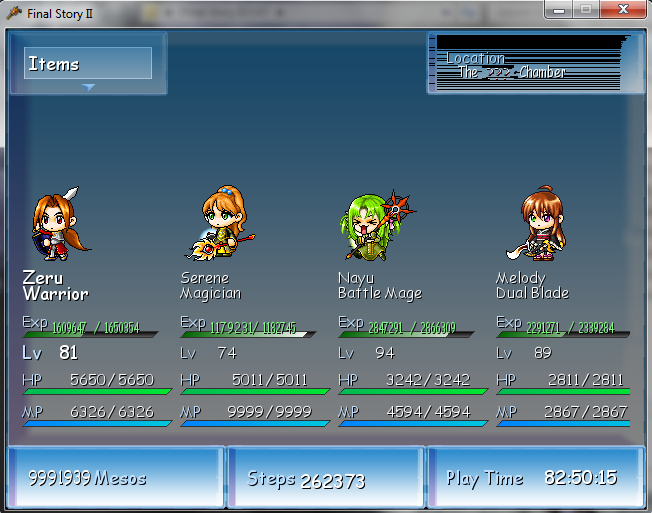This screenshot has width=652, height=513.
Task: Click Nayu's blue MP bar
Action: pos(413,423)
